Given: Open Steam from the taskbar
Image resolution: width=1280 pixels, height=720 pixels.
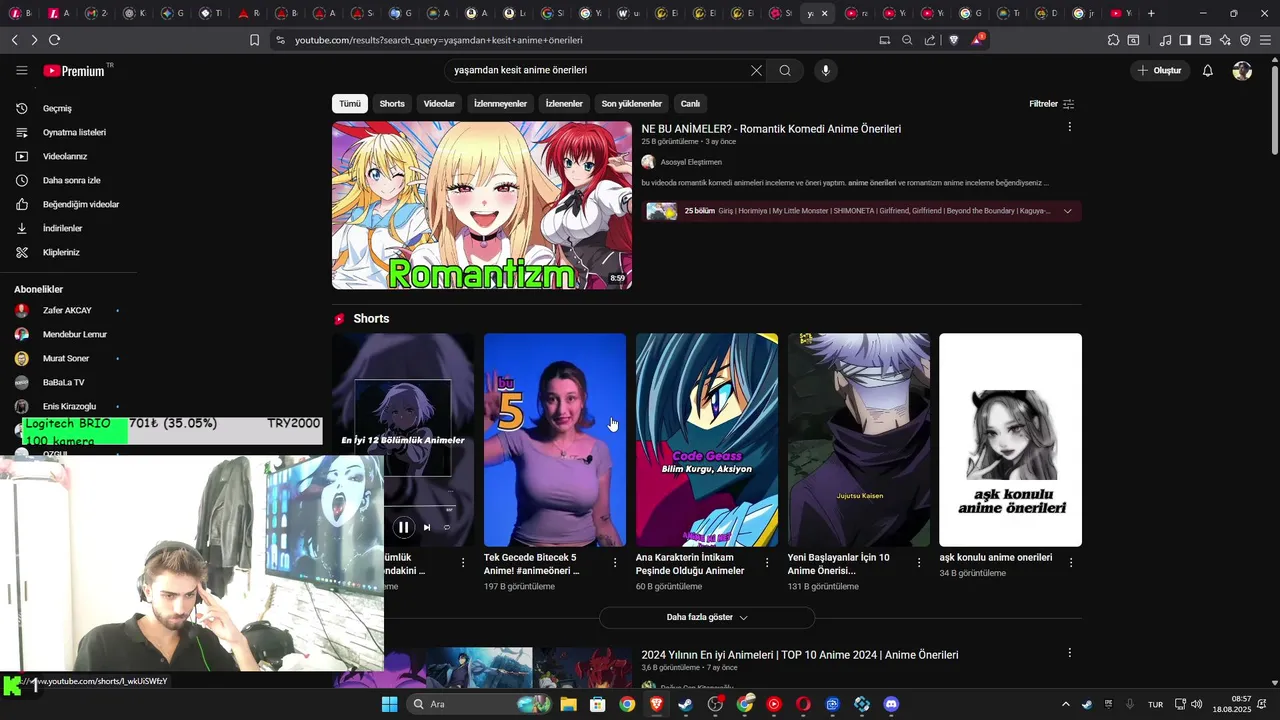Looking at the screenshot, I should (686, 704).
